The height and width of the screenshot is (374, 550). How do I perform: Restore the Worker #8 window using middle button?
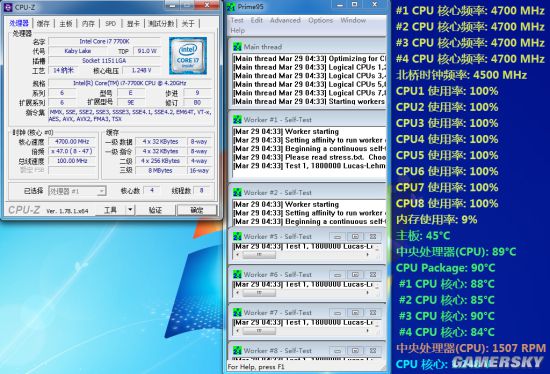[x=355, y=350]
